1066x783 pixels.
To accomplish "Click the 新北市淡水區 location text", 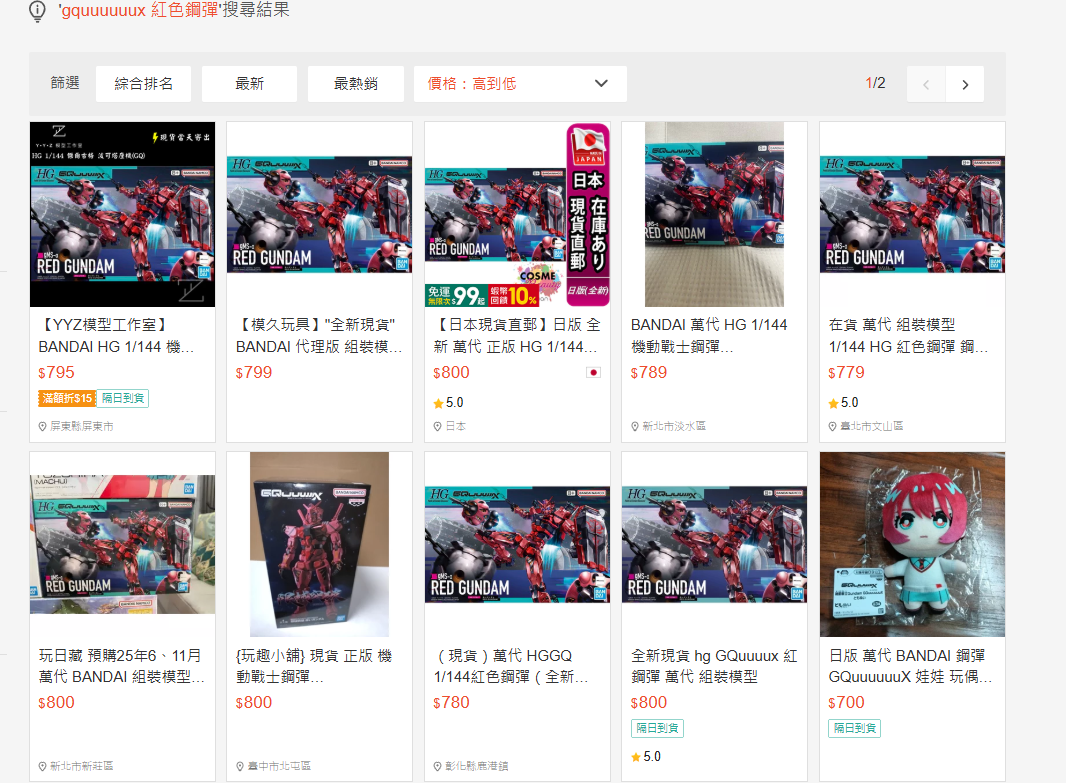I will pos(674,426).
